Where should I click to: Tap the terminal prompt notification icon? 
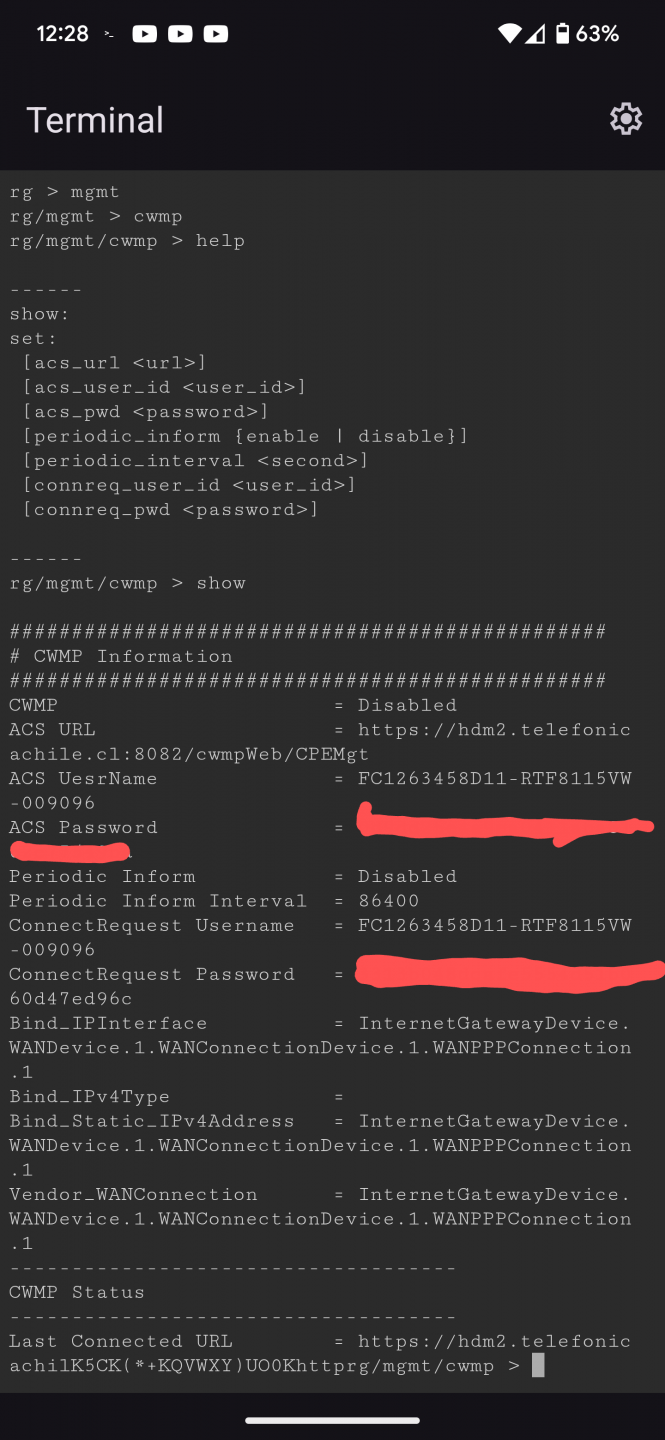[x=109, y=34]
